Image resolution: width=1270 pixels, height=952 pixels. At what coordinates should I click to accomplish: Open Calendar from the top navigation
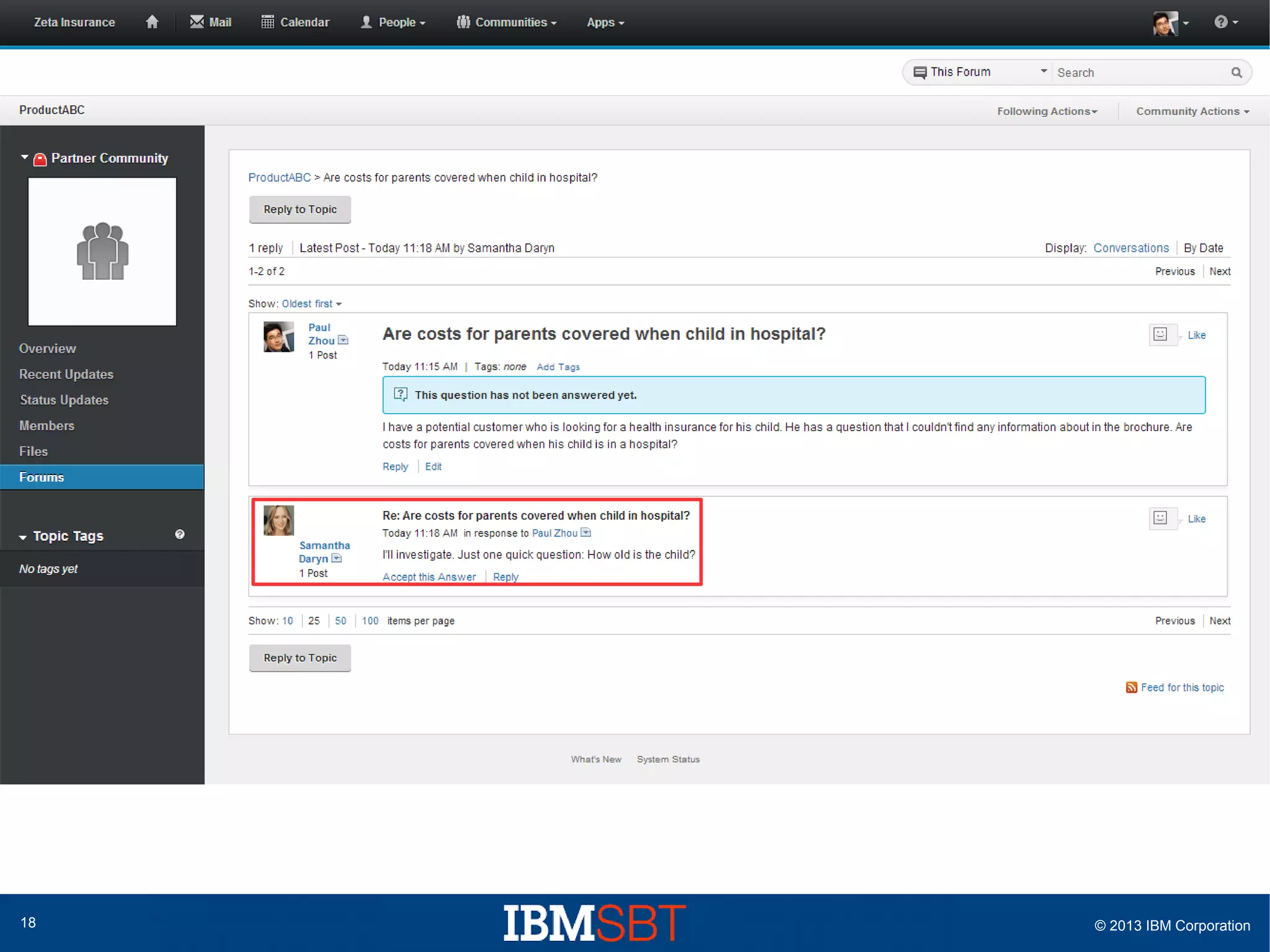point(295,22)
